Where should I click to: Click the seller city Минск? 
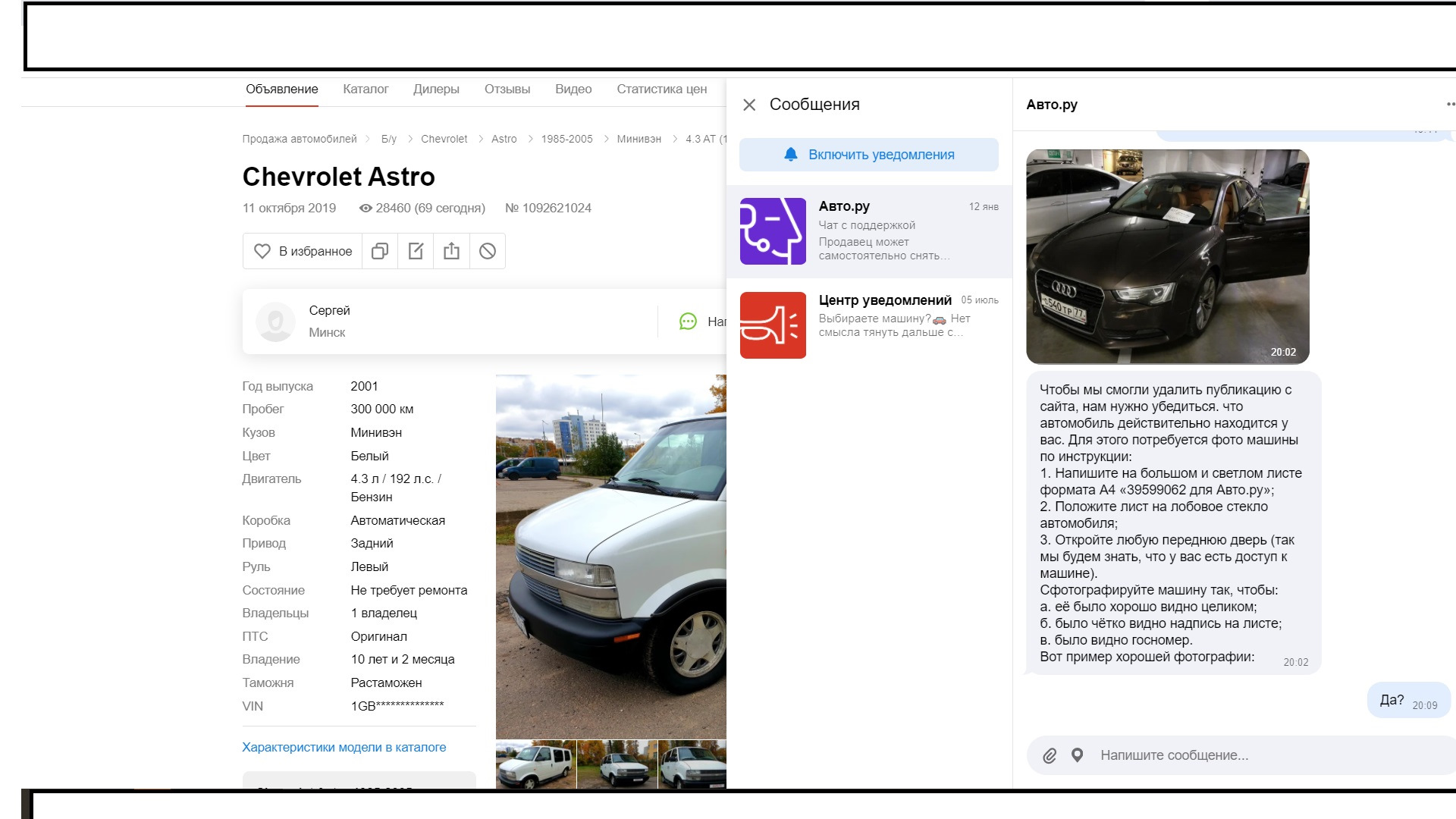pyautogui.click(x=327, y=332)
